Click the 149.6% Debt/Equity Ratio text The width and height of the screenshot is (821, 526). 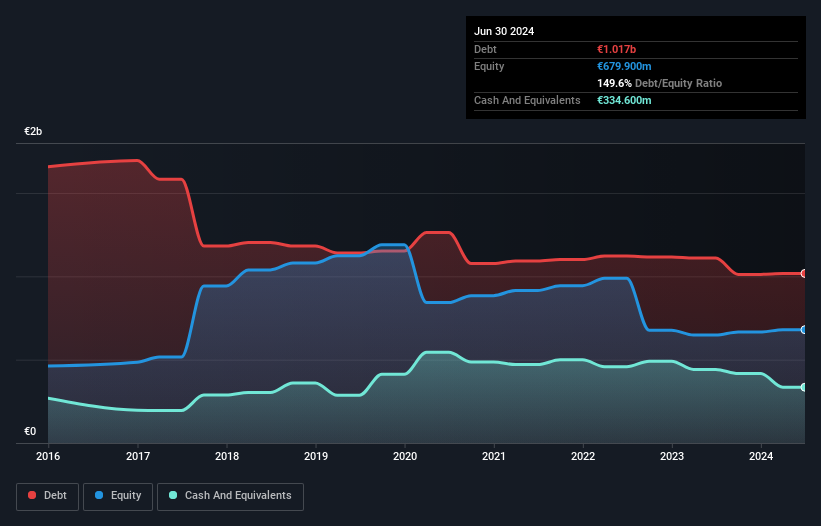click(659, 83)
